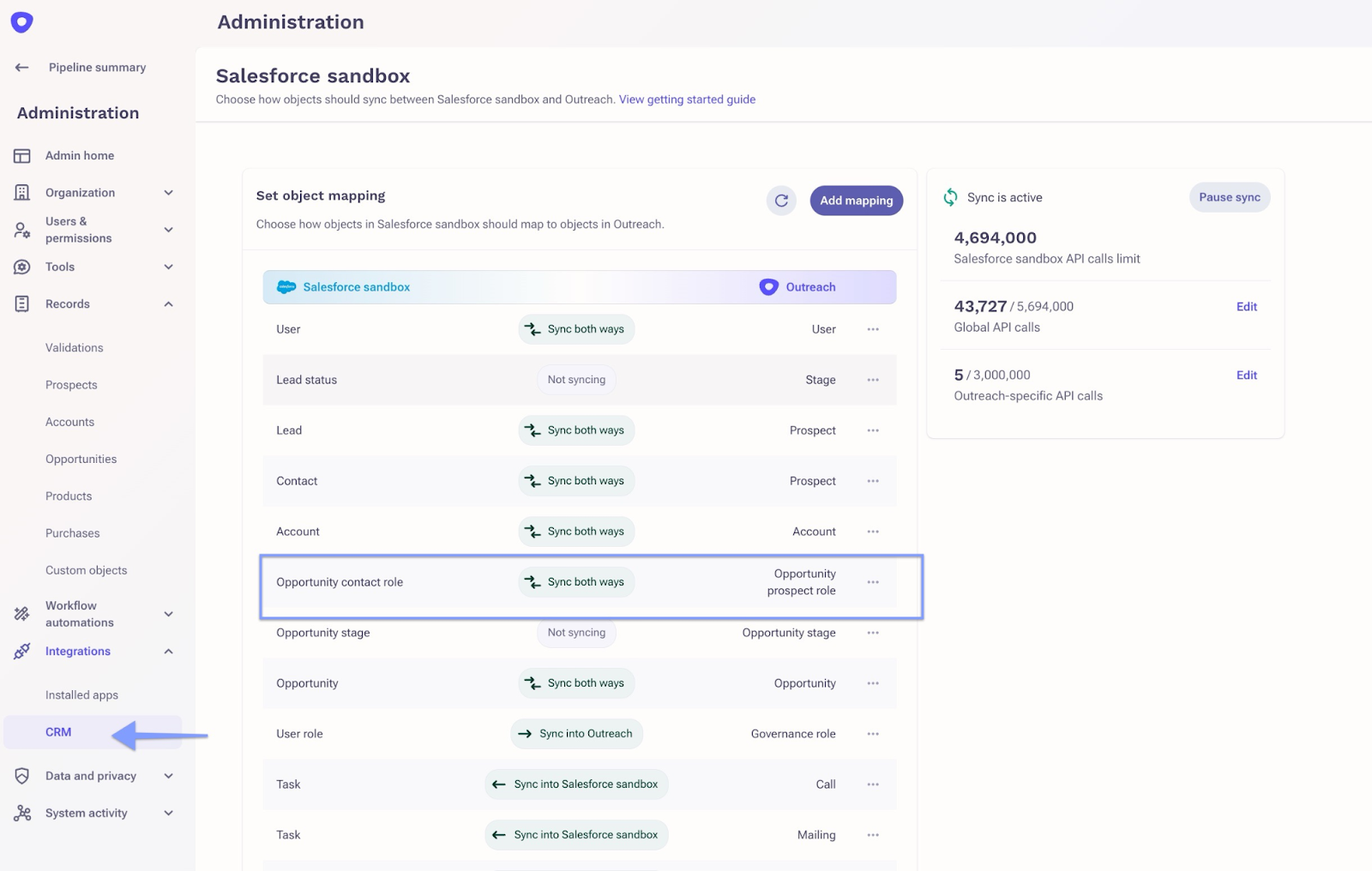The image size is (1372, 871).
Task: Refresh the object mapping list
Action: pyautogui.click(x=781, y=201)
